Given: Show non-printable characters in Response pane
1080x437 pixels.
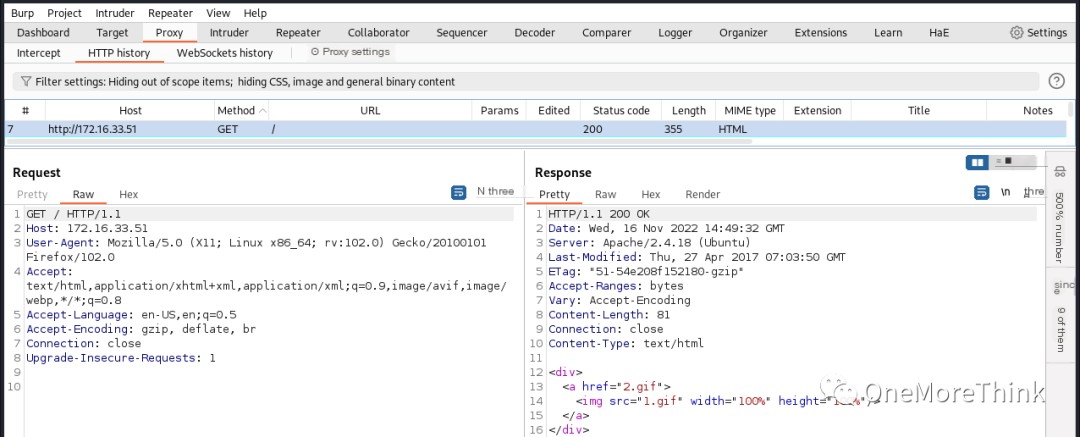Looking at the screenshot, I should (x=1006, y=193).
